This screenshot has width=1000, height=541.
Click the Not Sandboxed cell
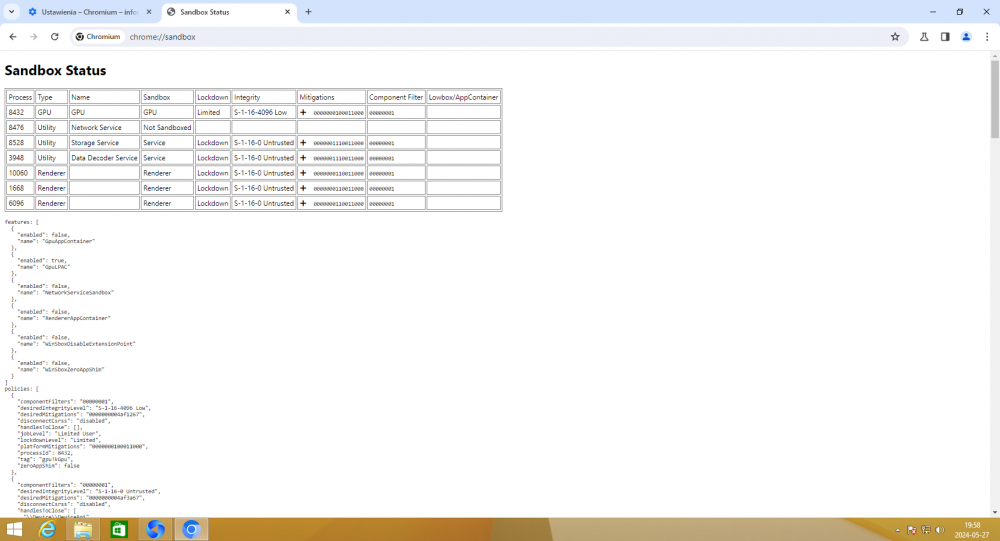click(x=167, y=128)
